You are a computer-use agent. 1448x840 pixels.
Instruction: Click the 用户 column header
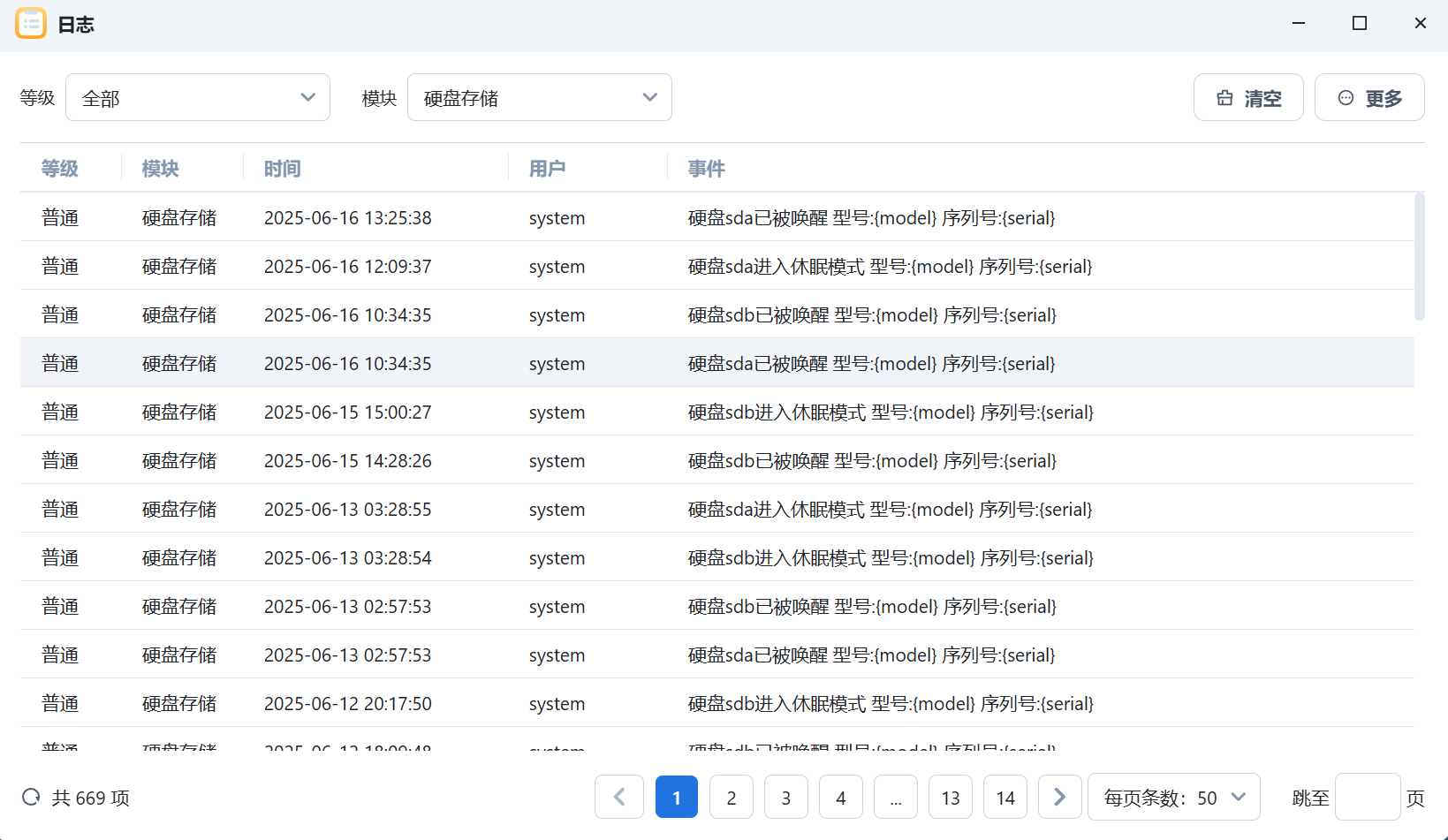click(x=548, y=168)
